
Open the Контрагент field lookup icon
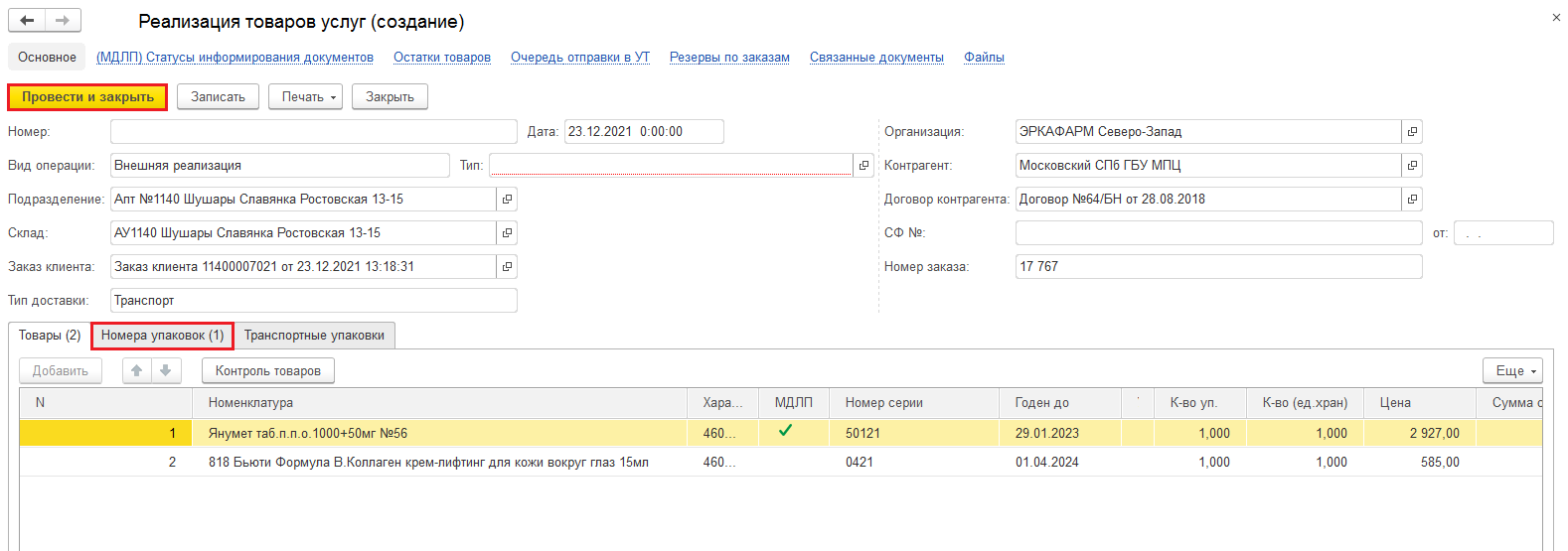tap(1412, 165)
